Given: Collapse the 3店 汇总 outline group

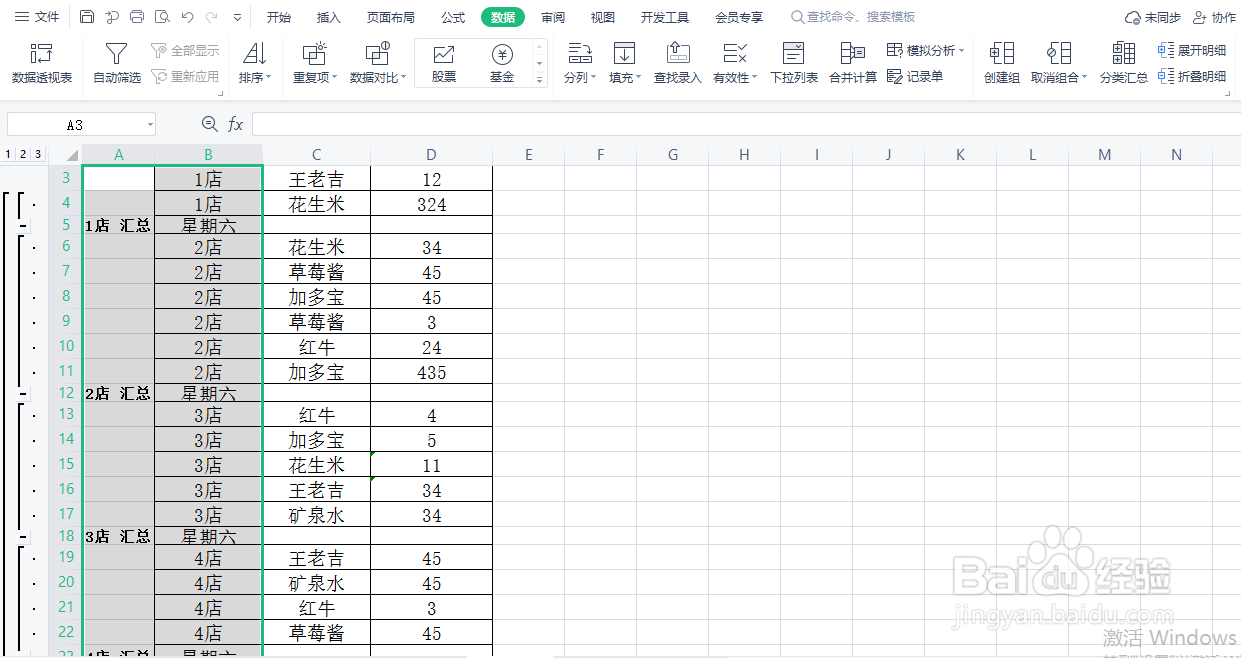Looking at the screenshot, I should [x=22, y=538].
